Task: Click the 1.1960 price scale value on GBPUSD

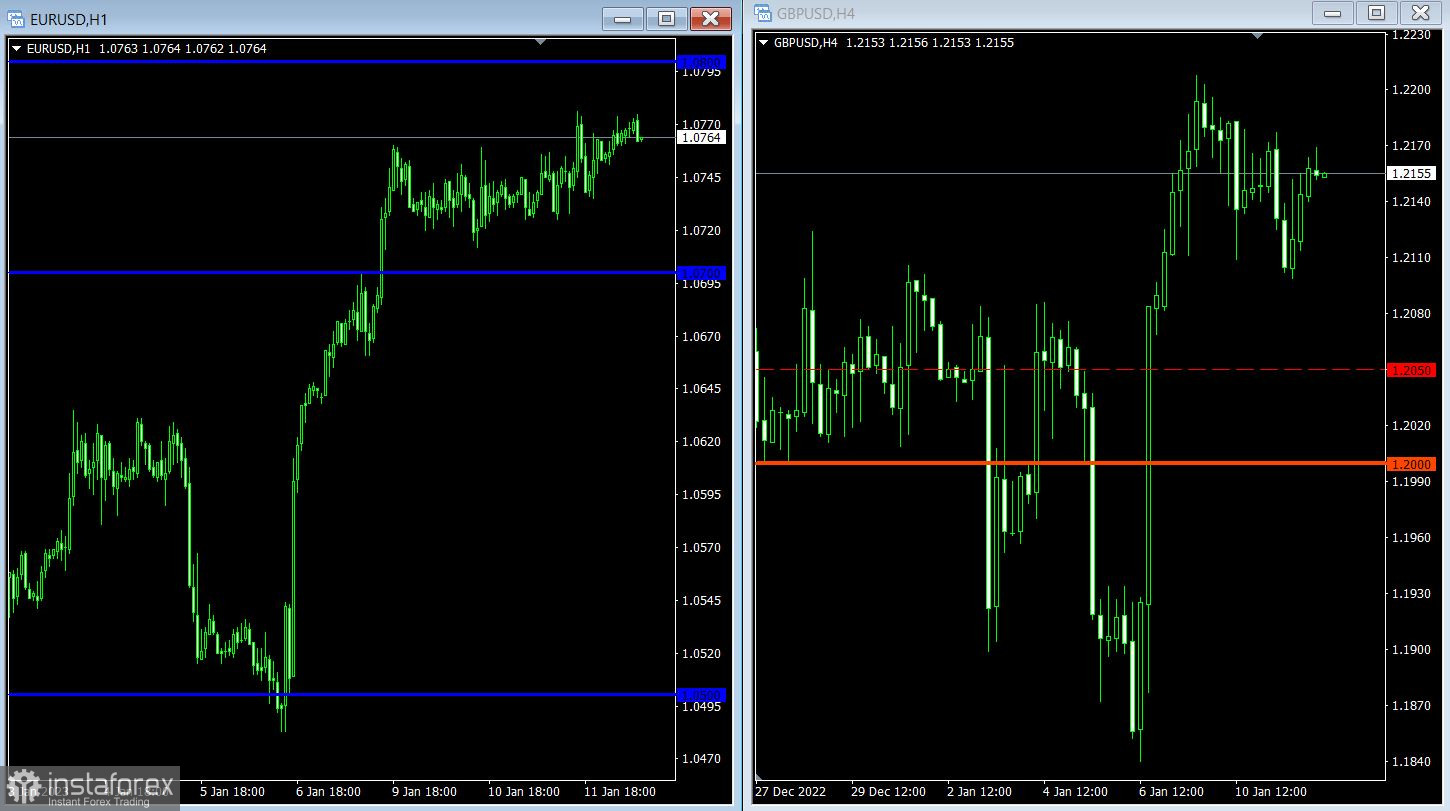Action: (1411, 537)
